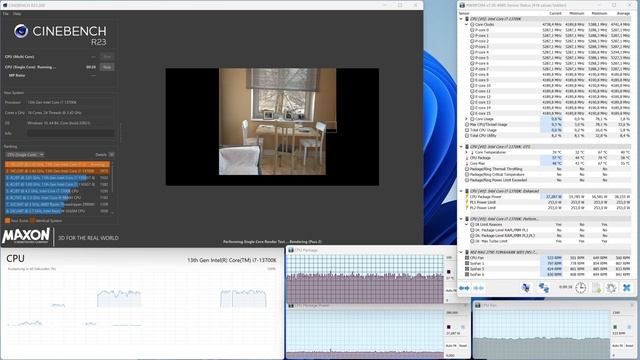
Task: Click color swatch in CPU Fan graph
Action: click(615, 327)
